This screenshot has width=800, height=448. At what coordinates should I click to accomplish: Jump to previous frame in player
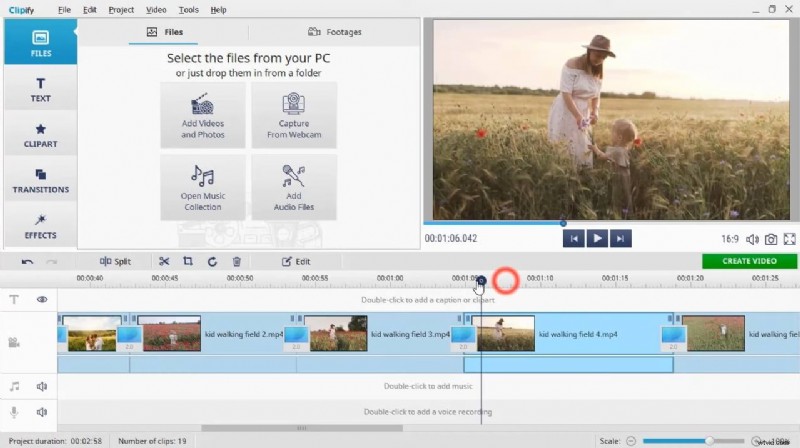pos(573,238)
